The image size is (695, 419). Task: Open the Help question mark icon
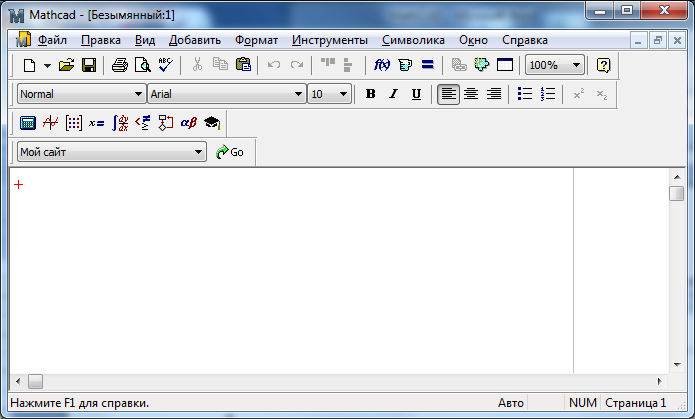point(603,65)
